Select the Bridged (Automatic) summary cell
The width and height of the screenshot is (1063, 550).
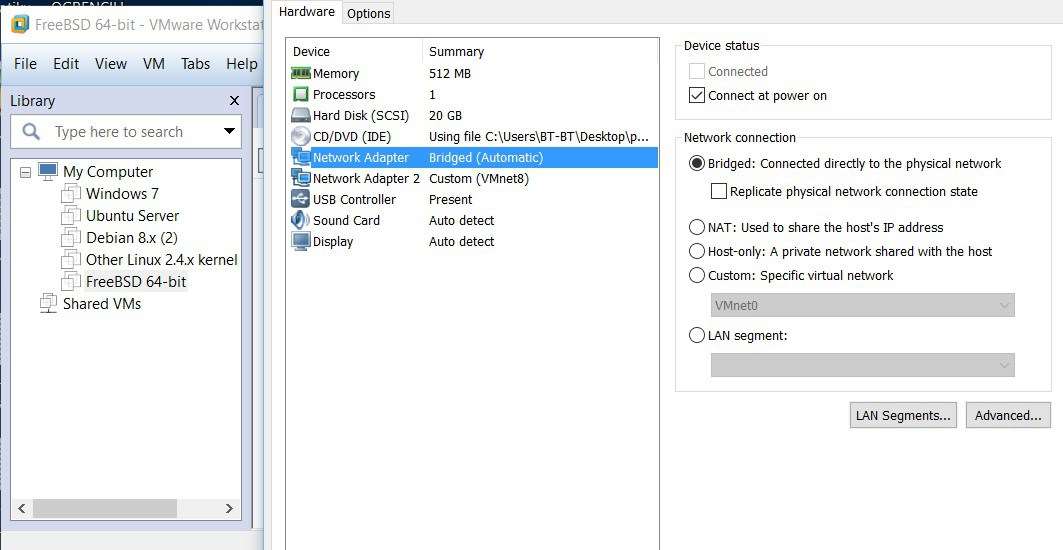[x=486, y=157]
